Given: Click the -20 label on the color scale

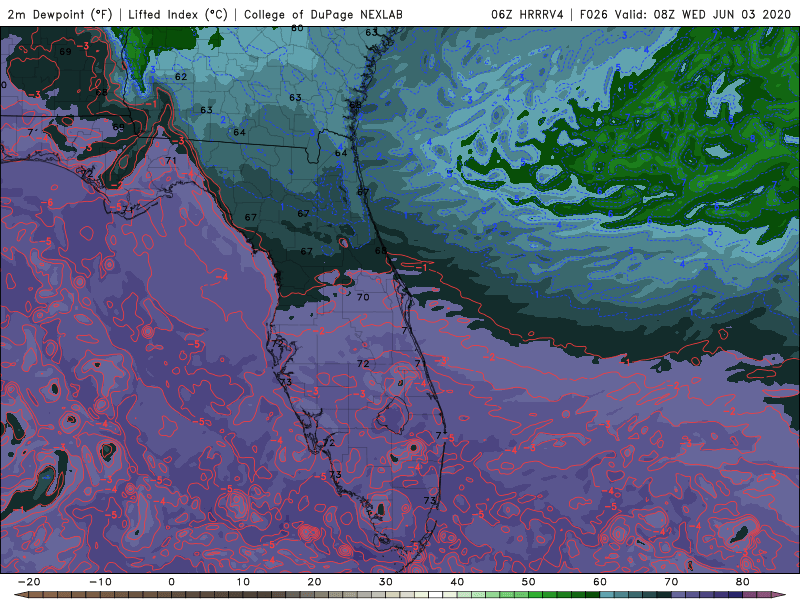Looking at the screenshot, I should pyautogui.click(x=29, y=582).
